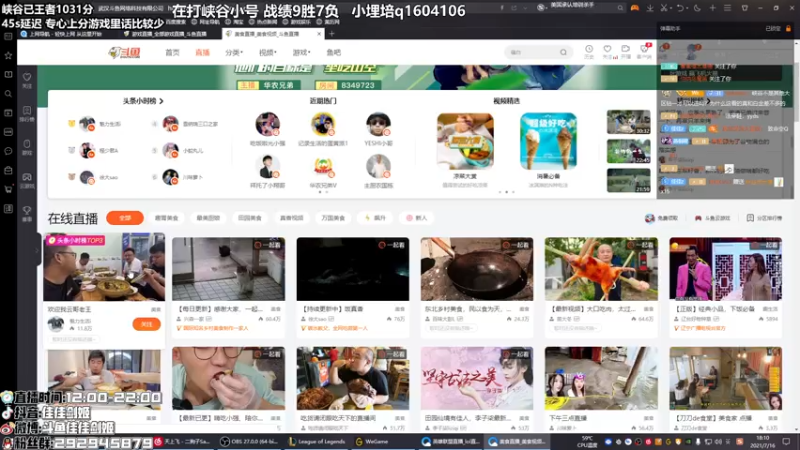Image resolution: width=800 pixels, height=450 pixels.
Task: Open the black wok stream thumbnail
Action: (x=477, y=269)
